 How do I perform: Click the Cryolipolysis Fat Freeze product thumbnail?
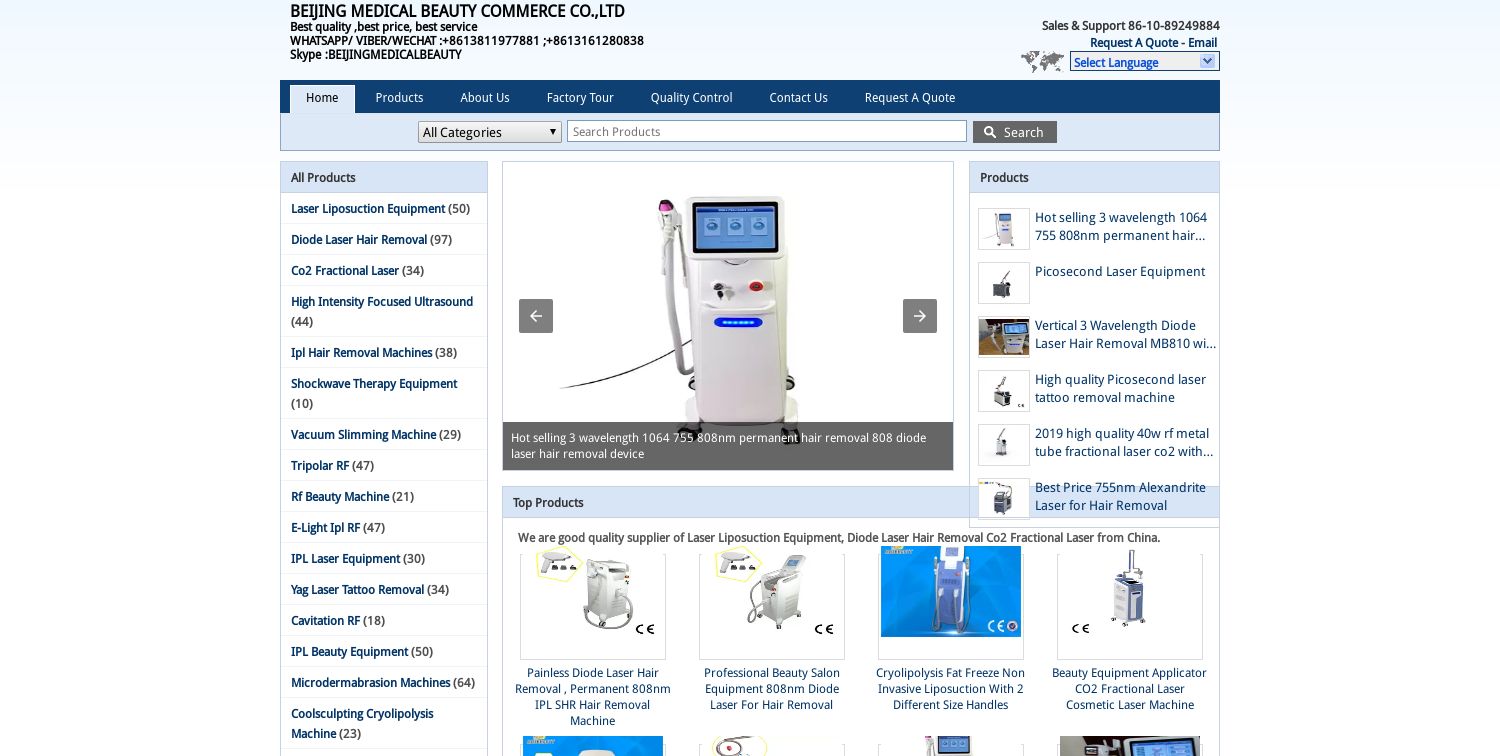click(950, 591)
